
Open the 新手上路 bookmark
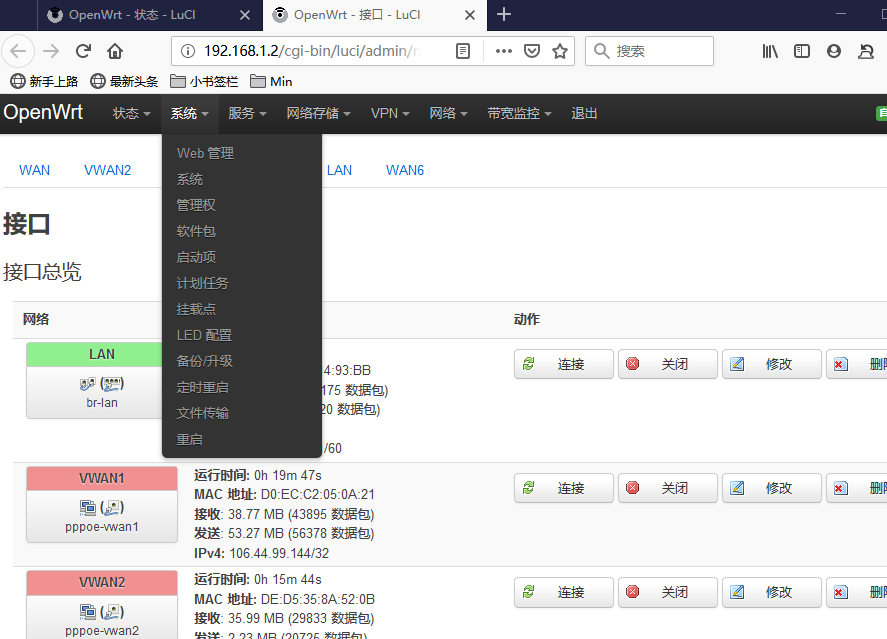(x=44, y=81)
